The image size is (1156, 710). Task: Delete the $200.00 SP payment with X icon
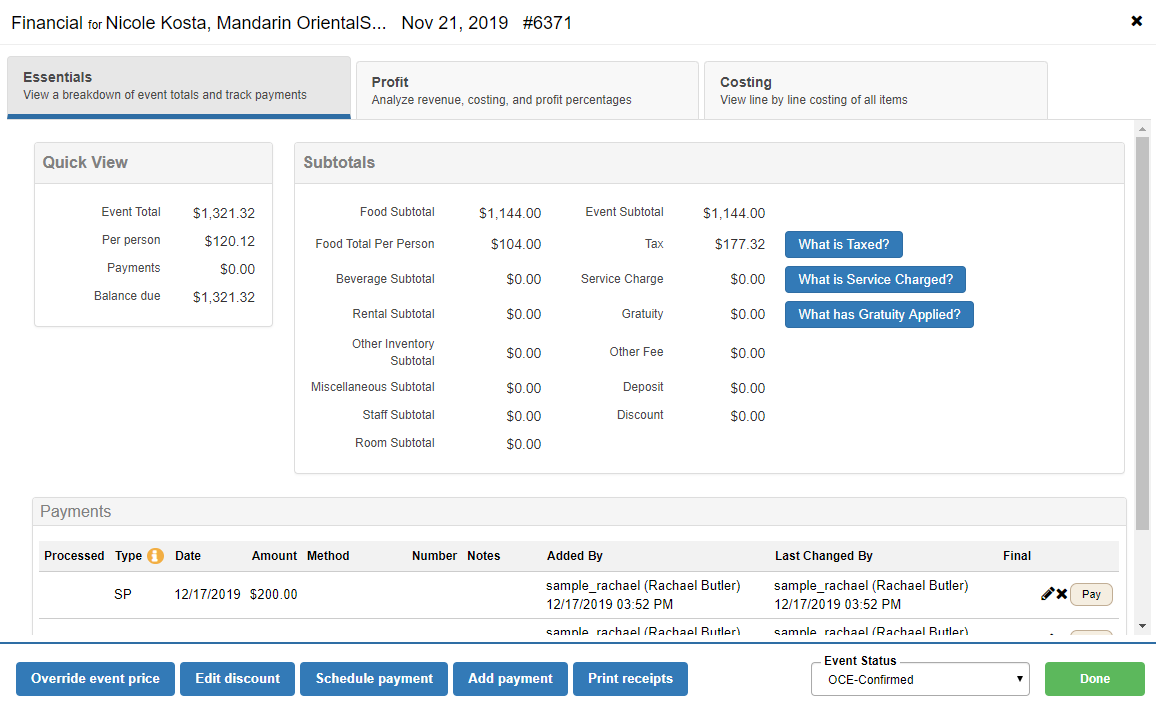pos(1062,594)
